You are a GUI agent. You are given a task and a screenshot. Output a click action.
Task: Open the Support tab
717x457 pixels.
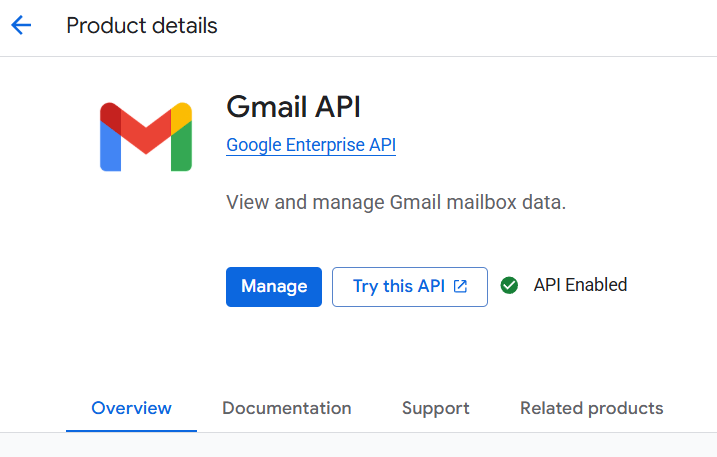(435, 408)
